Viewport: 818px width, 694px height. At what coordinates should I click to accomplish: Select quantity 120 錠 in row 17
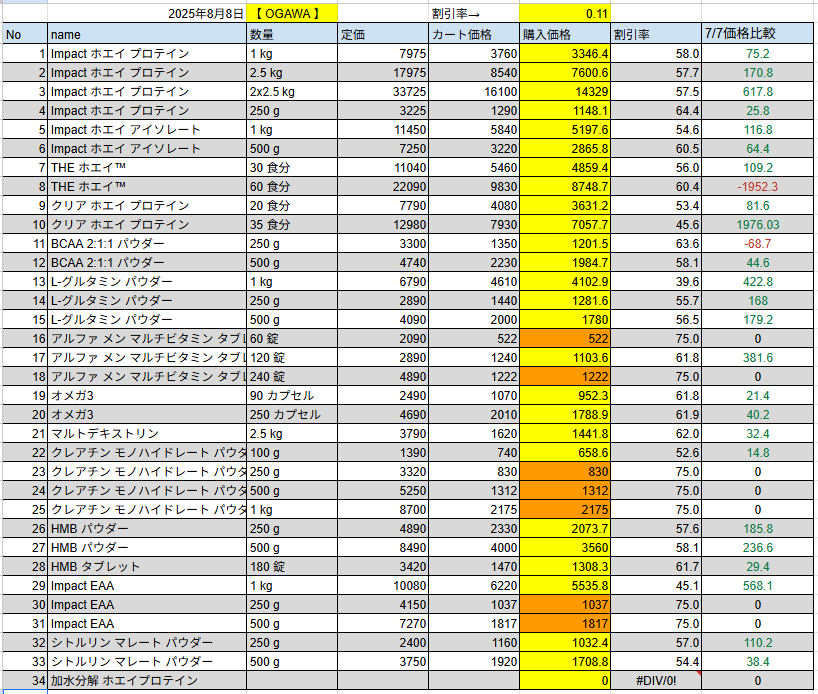(x=292, y=357)
